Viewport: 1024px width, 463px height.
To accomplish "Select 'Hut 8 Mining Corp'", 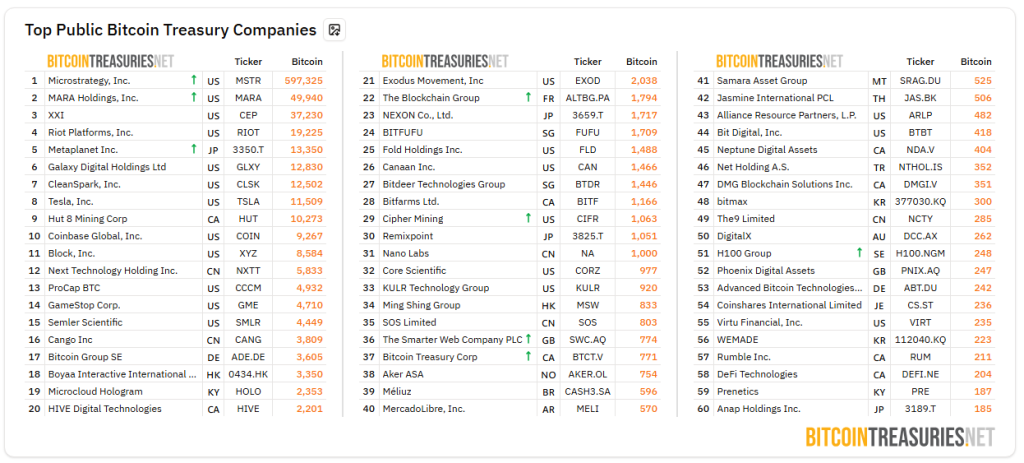I will [x=88, y=219].
